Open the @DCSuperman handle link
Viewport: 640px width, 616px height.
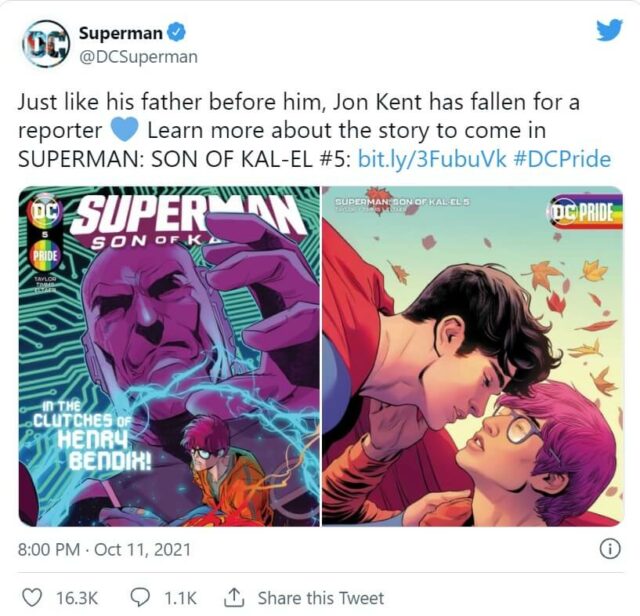[x=138, y=56]
